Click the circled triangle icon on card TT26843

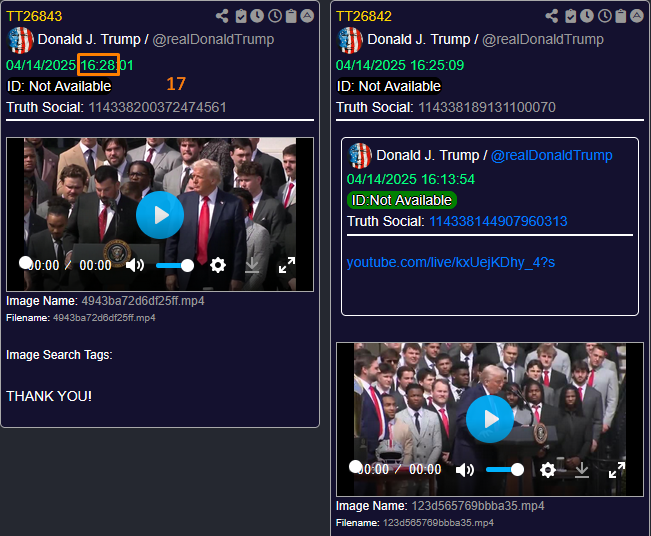307,16
